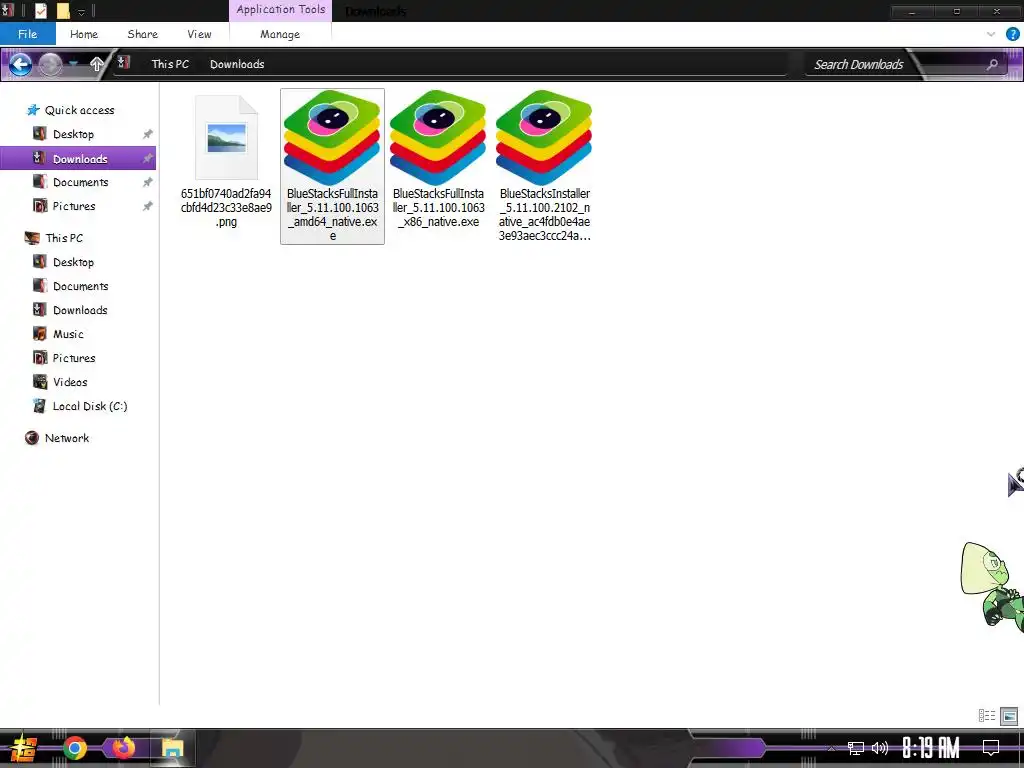Image resolution: width=1024 pixels, height=768 pixels.
Task: Click the 8:19 AM clock
Action: 931,748
